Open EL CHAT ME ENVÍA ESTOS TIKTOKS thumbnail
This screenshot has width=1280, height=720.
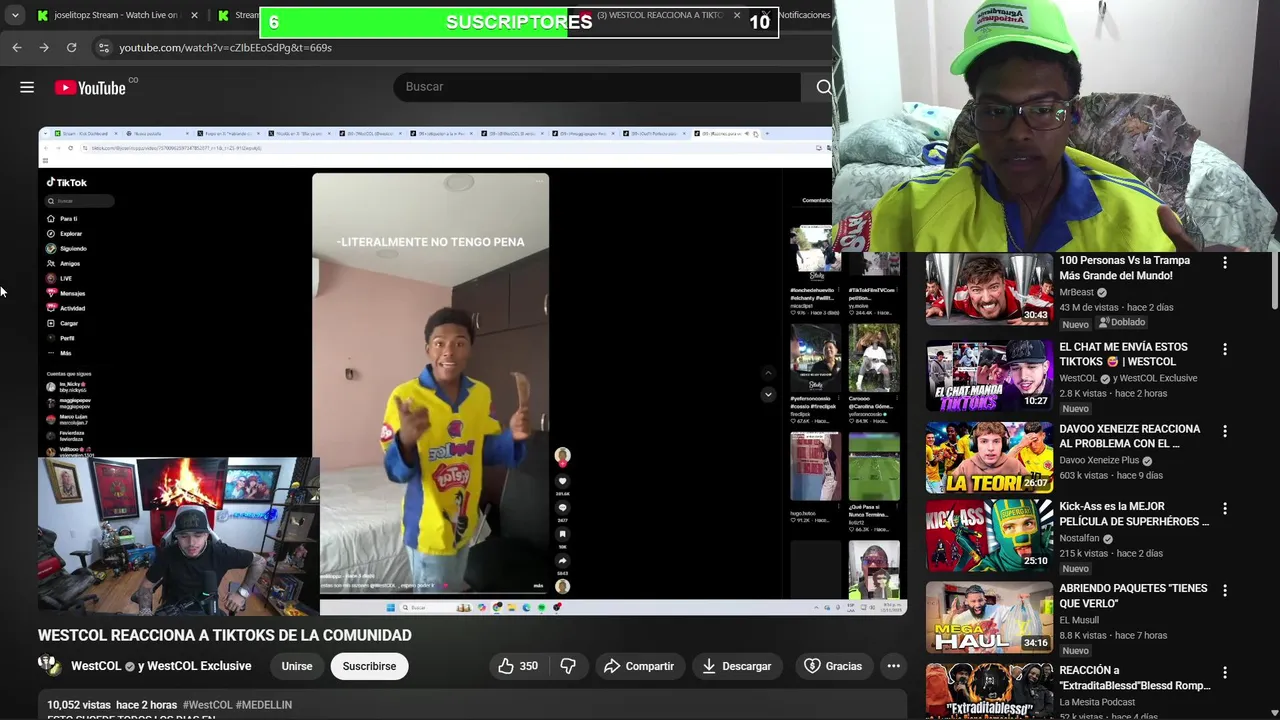[x=989, y=375]
